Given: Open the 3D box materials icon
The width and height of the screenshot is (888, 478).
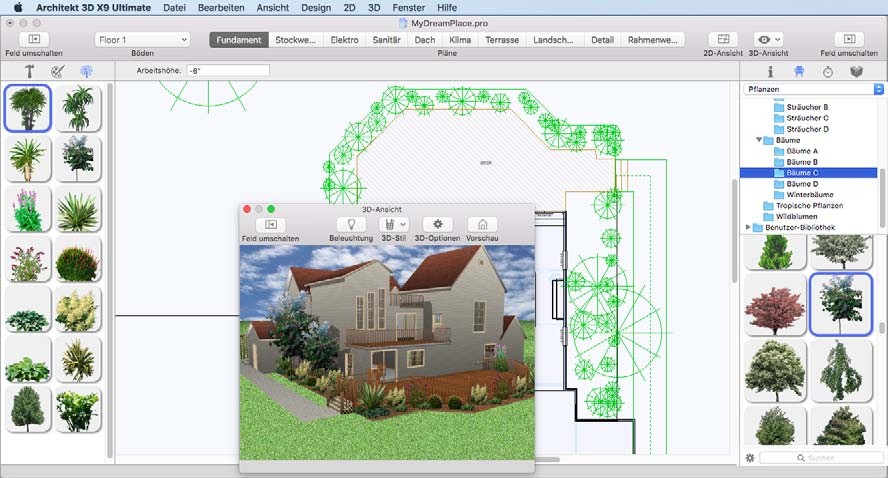Looking at the screenshot, I should tap(856, 71).
